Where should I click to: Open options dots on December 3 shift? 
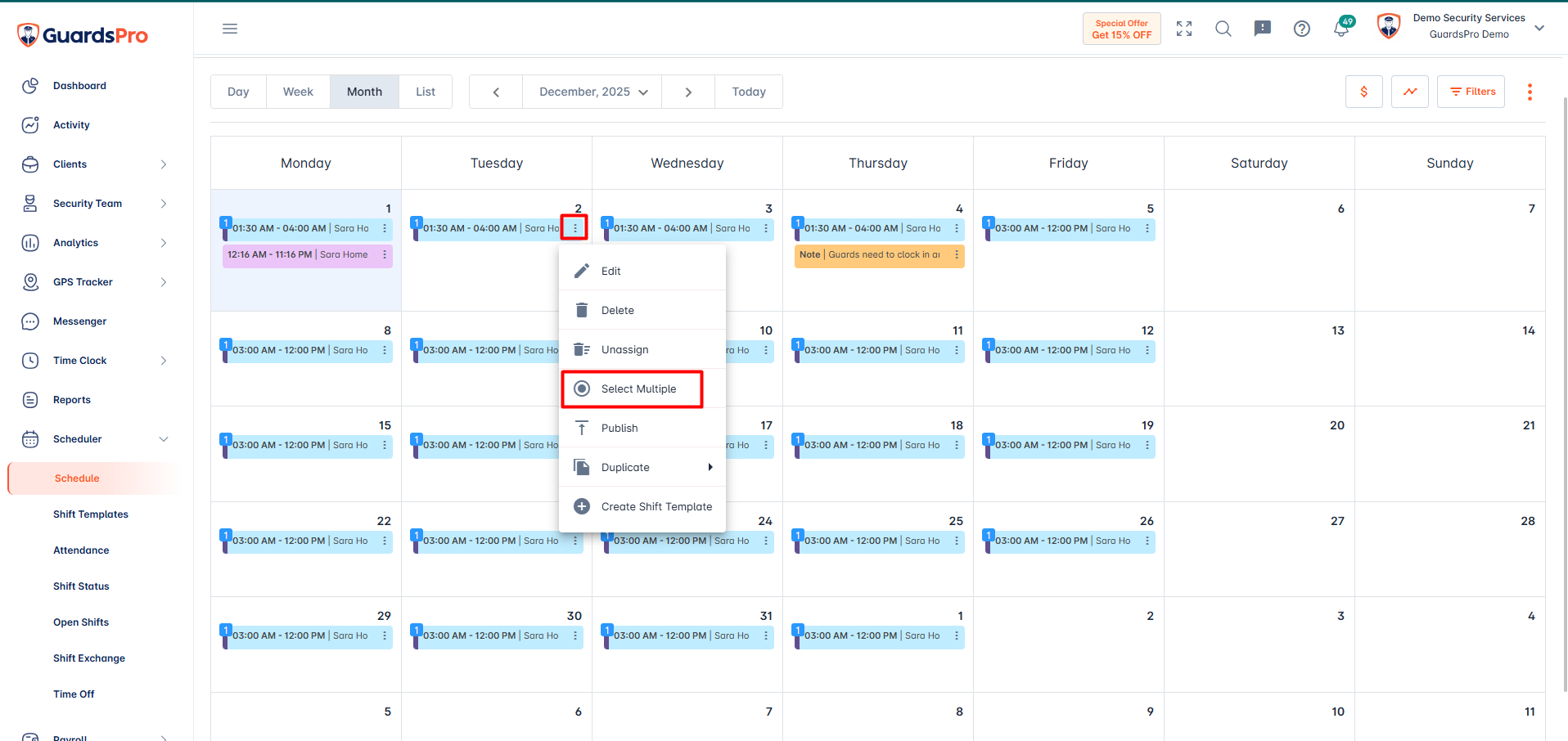(x=766, y=228)
